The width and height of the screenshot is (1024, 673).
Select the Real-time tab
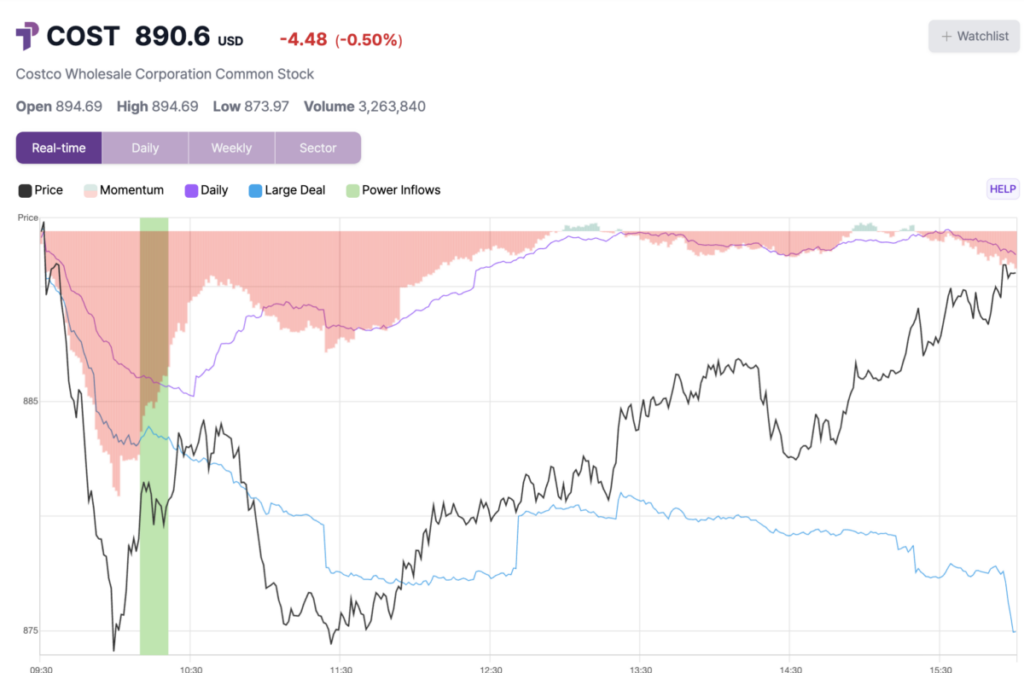pyautogui.click(x=59, y=148)
